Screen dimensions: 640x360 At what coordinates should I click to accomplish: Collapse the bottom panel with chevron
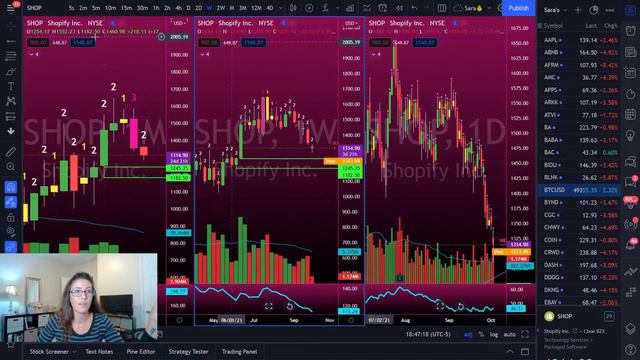(510, 351)
